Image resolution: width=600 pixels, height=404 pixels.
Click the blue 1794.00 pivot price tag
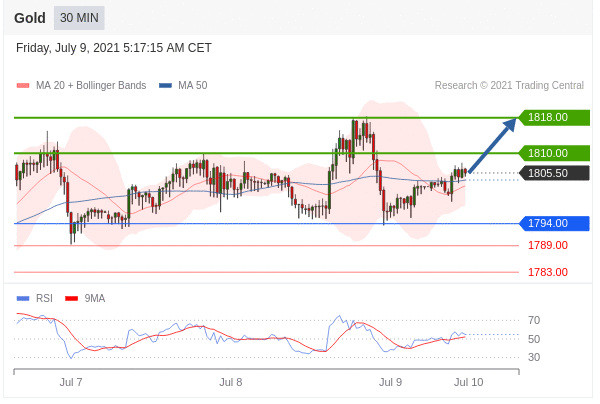(552, 223)
